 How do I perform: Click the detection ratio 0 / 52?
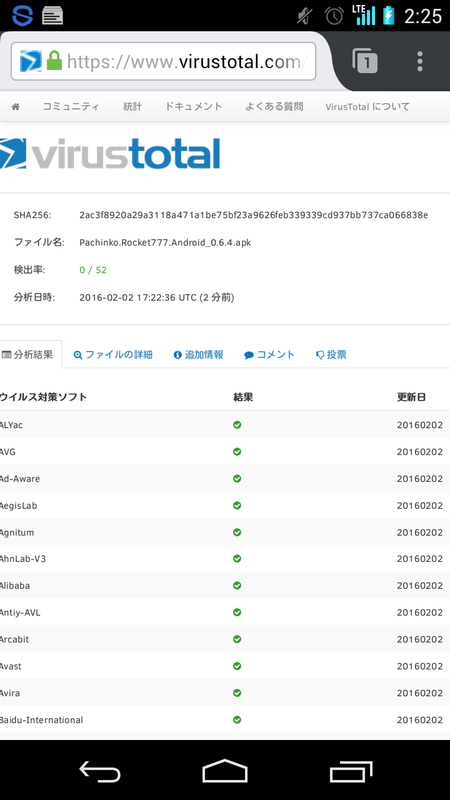click(93, 270)
